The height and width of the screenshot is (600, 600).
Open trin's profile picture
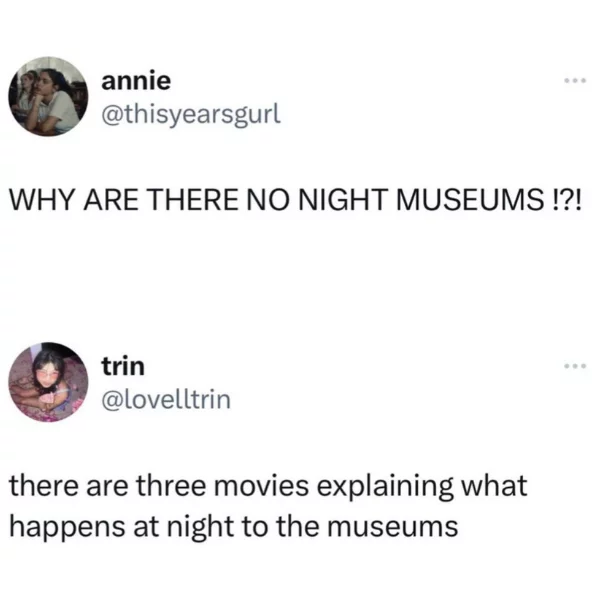pos(48,382)
